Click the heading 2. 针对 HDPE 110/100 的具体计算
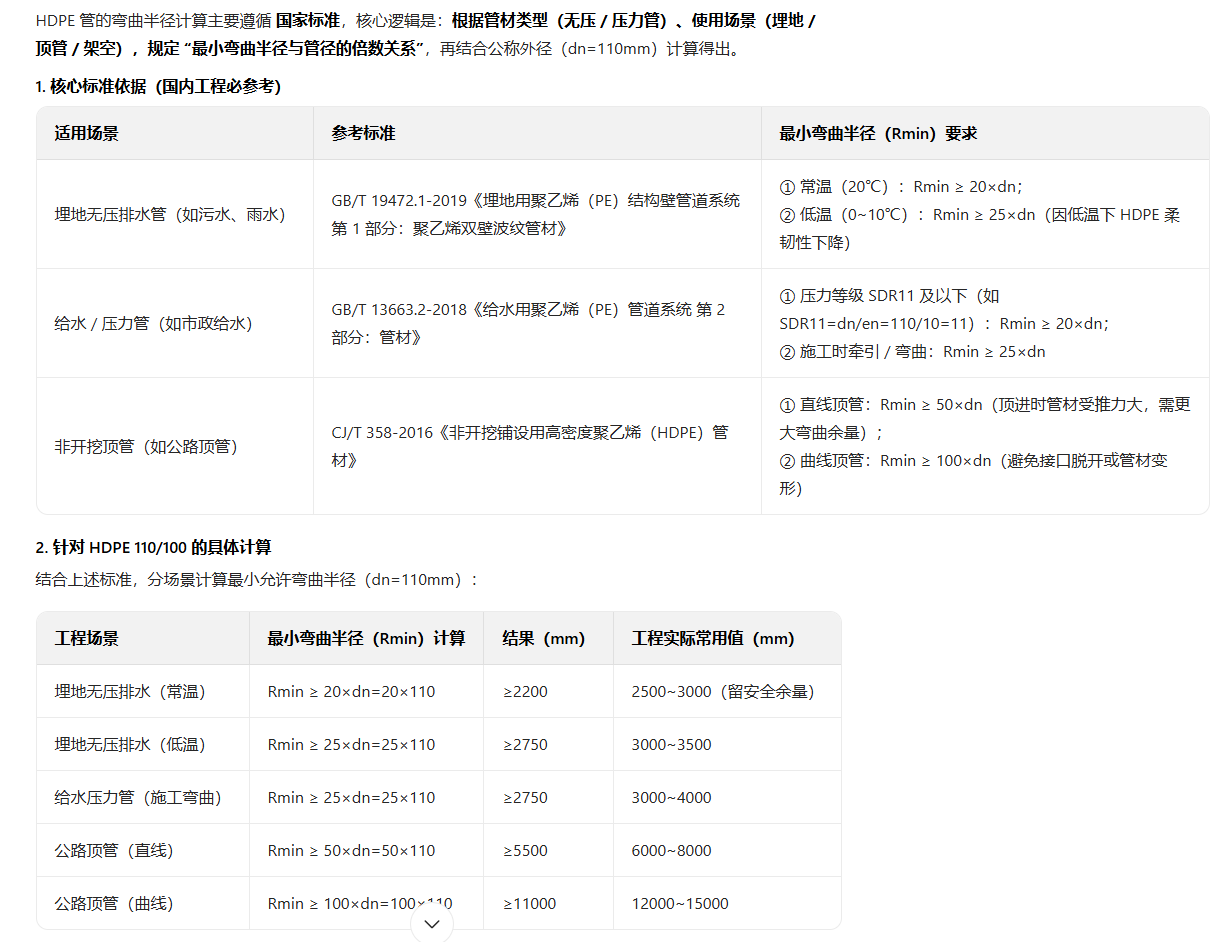Screen dimensions: 1217x942 (x=153, y=547)
